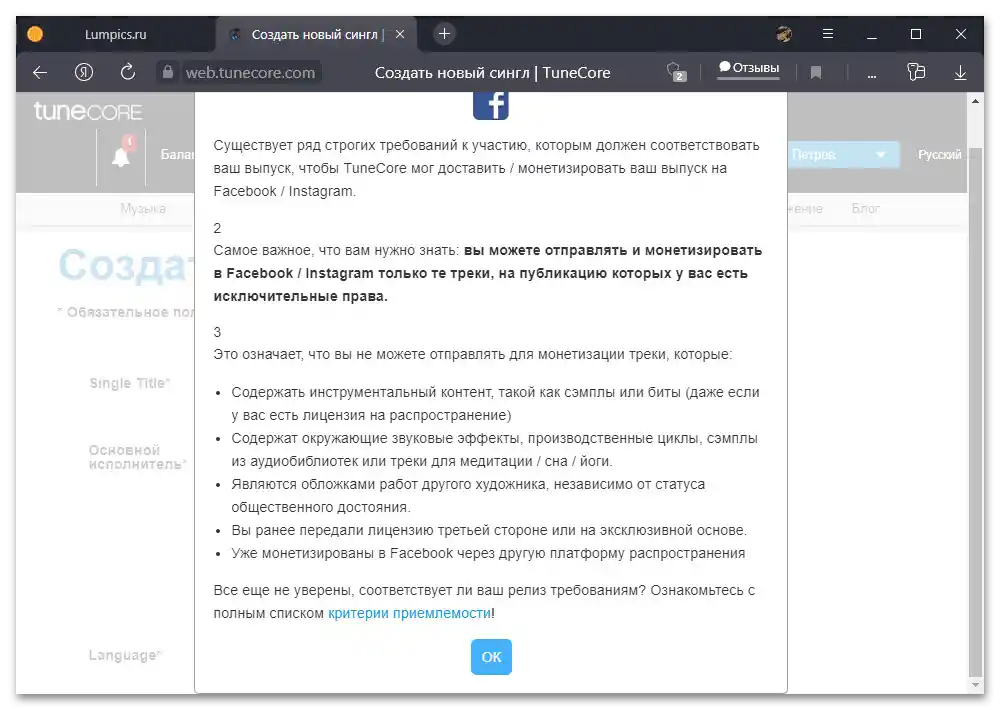Click the Single Title label
This screenshot has width=1000, height=710.
click(129, 383)
